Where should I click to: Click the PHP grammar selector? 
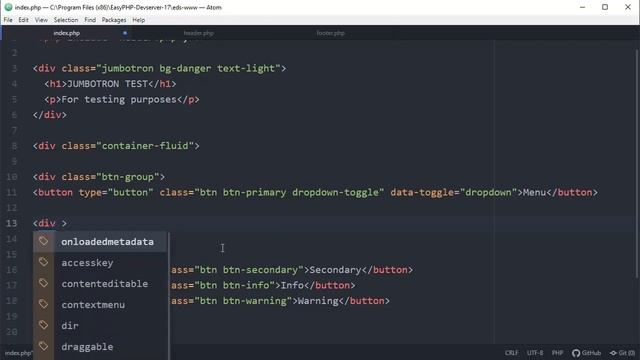pos(558,353)
